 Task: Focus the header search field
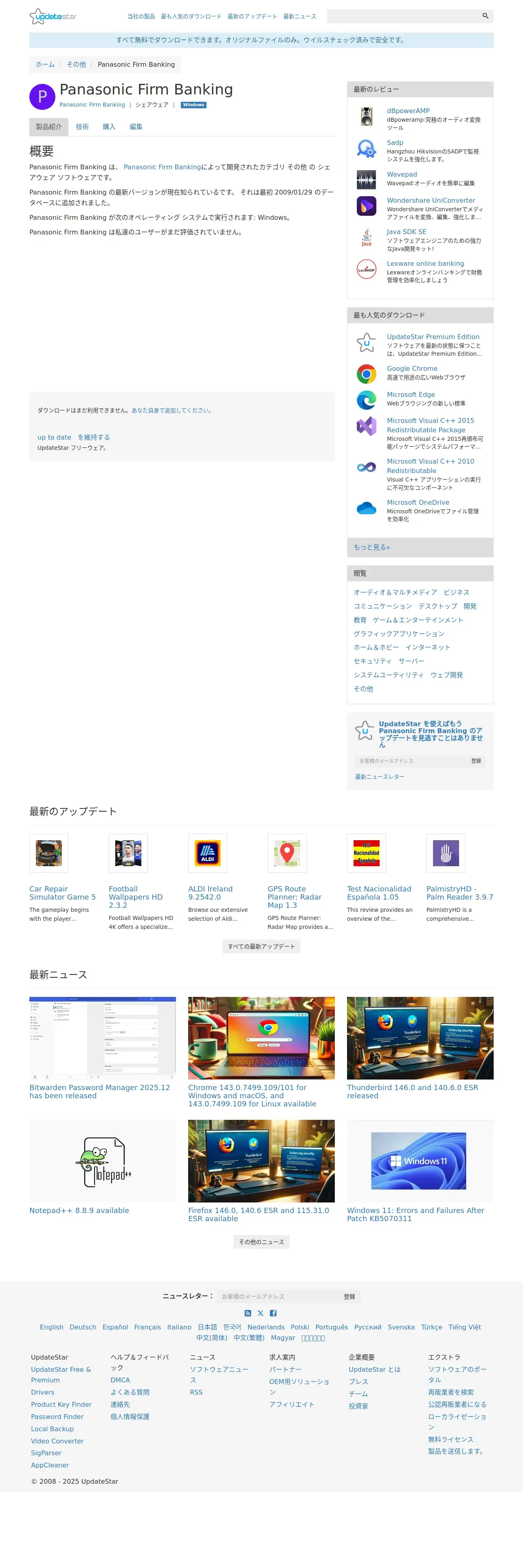point(403,16)
